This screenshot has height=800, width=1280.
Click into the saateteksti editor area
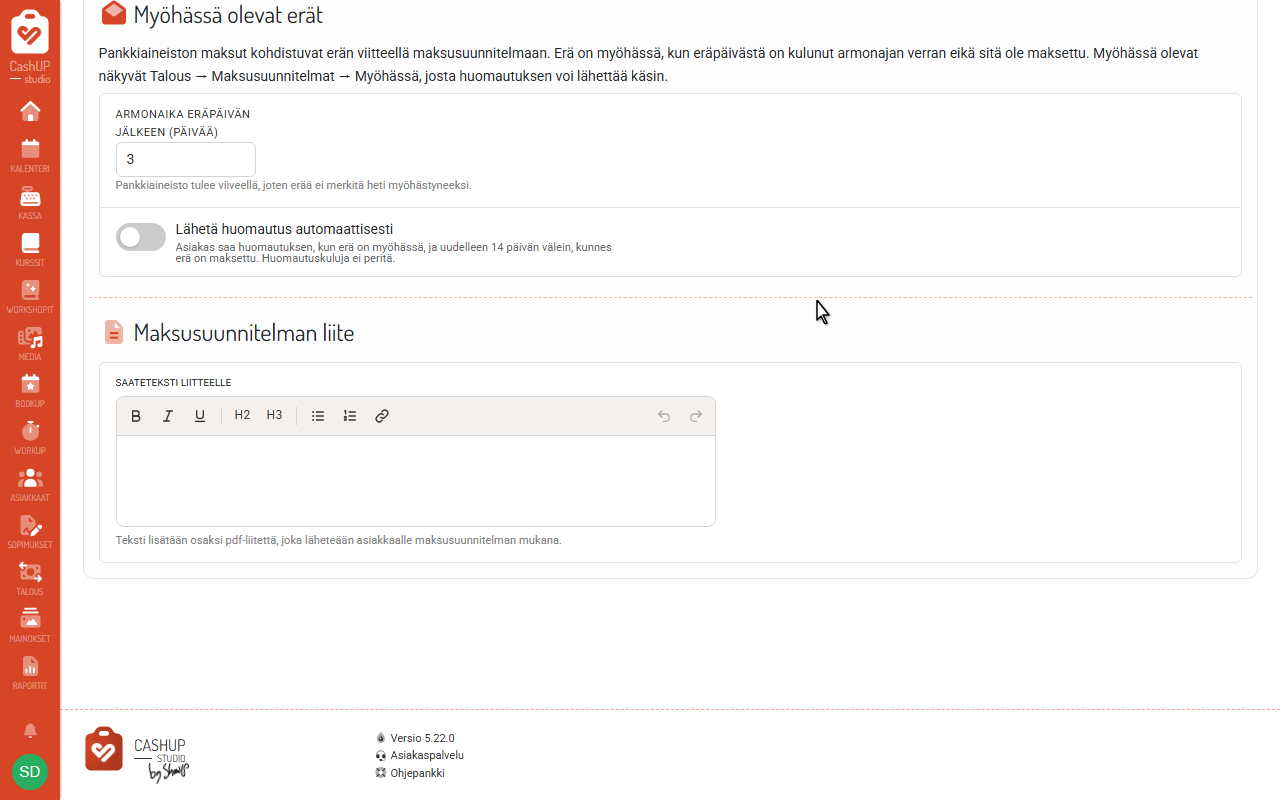416,481
